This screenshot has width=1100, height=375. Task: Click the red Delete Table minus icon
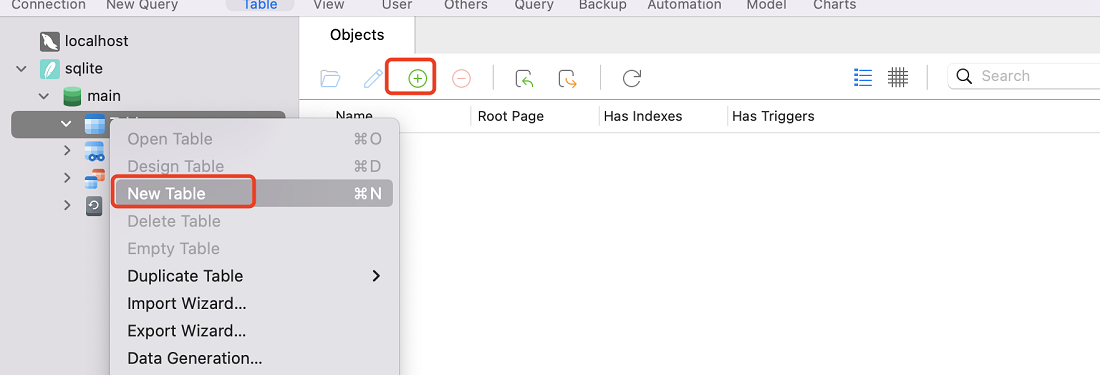[x=461, y=79]
